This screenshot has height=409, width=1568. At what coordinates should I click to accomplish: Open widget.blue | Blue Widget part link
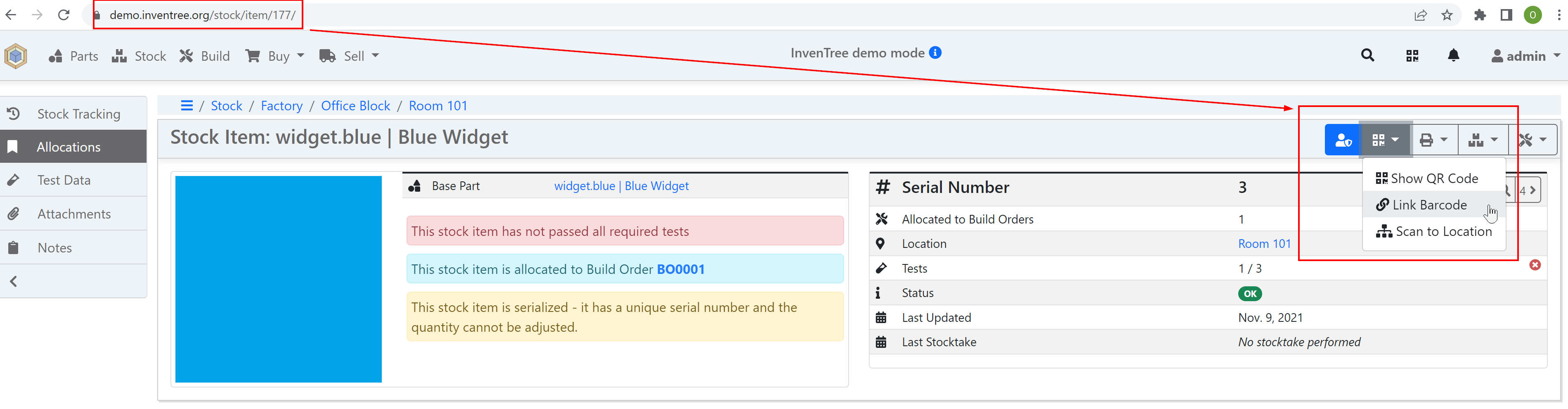(x=621, y=186)
